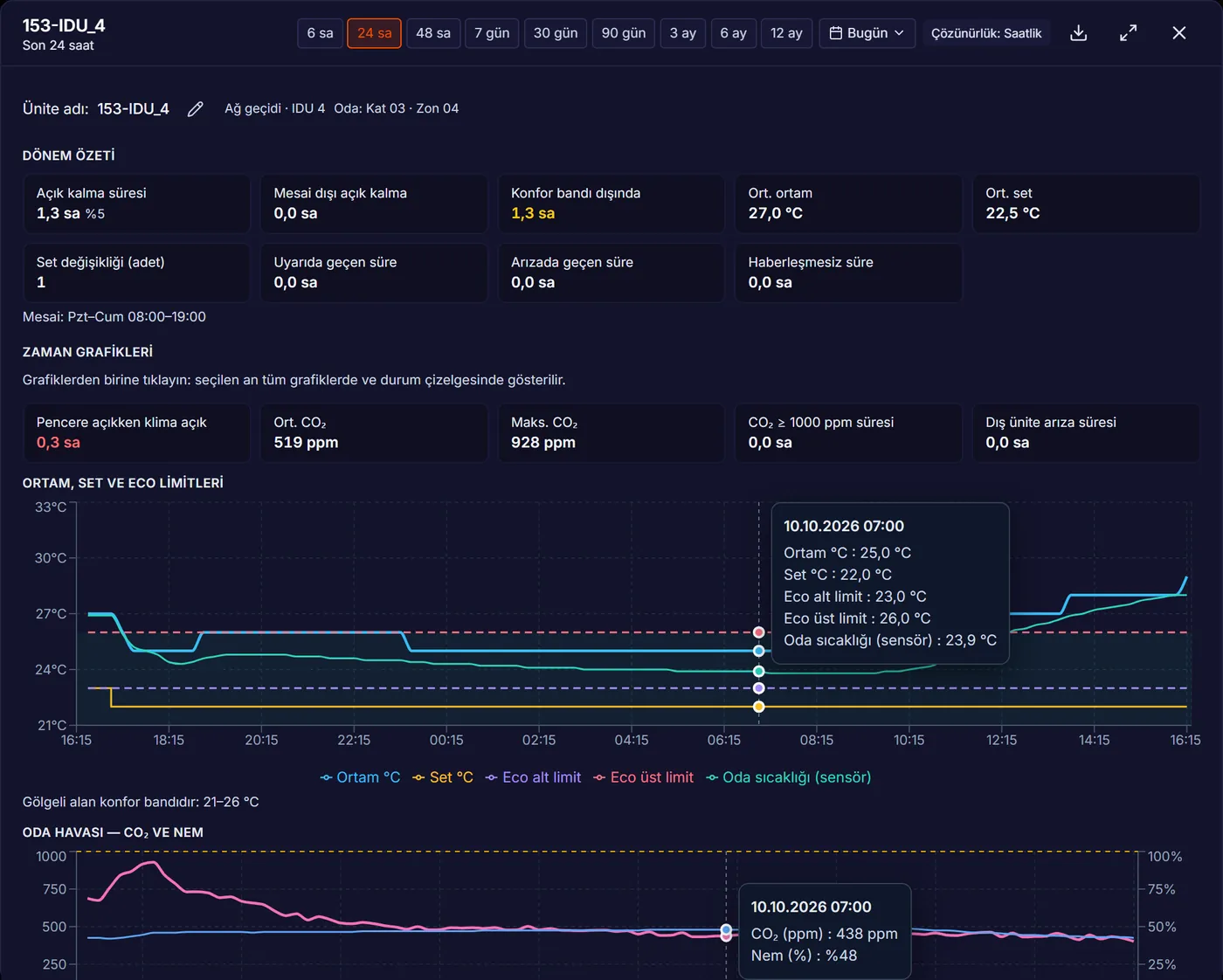Click the Ort. ortam 27,0 °C card
This screenshot has height=980, width=1223.
pos(848,204)
